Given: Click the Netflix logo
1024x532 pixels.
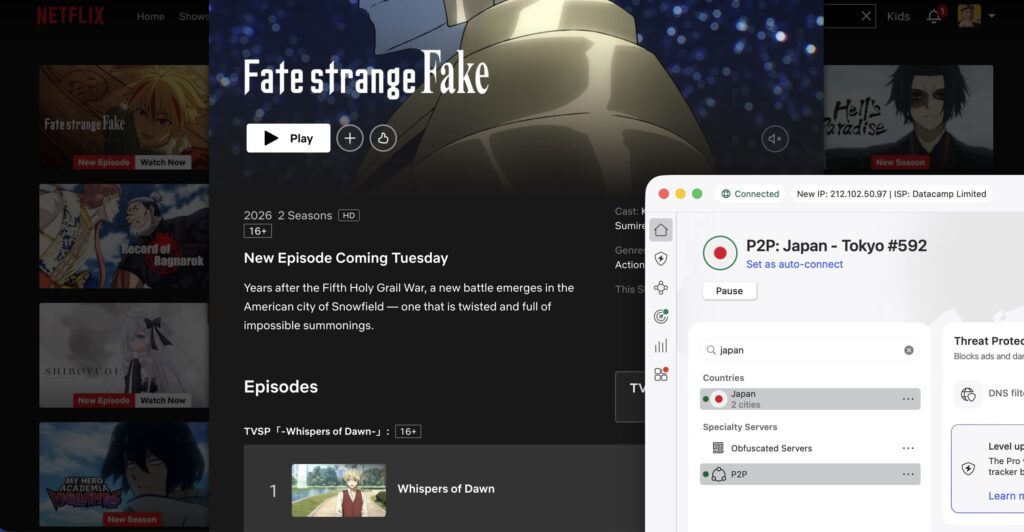Looking at the screenshot, I should coord(70,16).
